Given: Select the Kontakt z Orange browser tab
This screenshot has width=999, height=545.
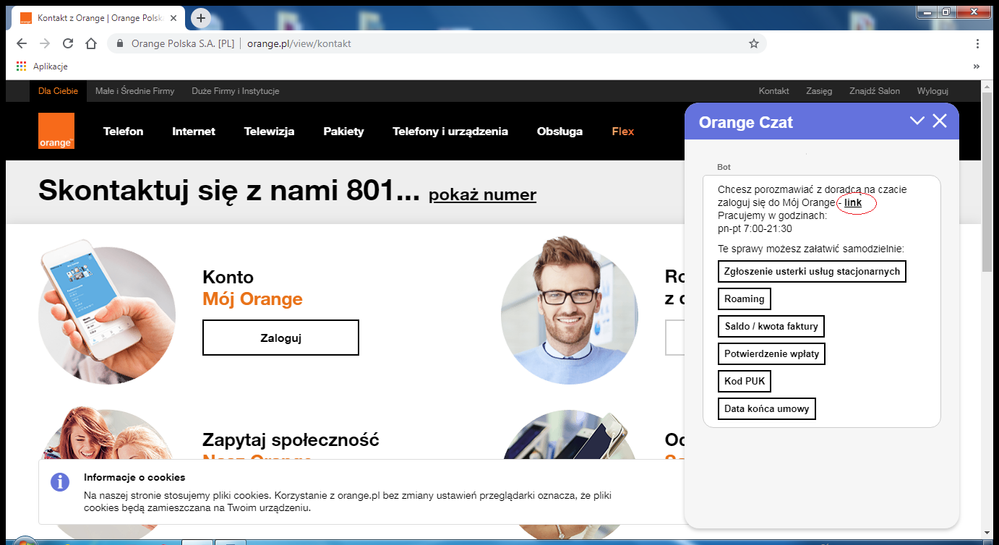Looking at the screenshot, I should tap(99, 18).
